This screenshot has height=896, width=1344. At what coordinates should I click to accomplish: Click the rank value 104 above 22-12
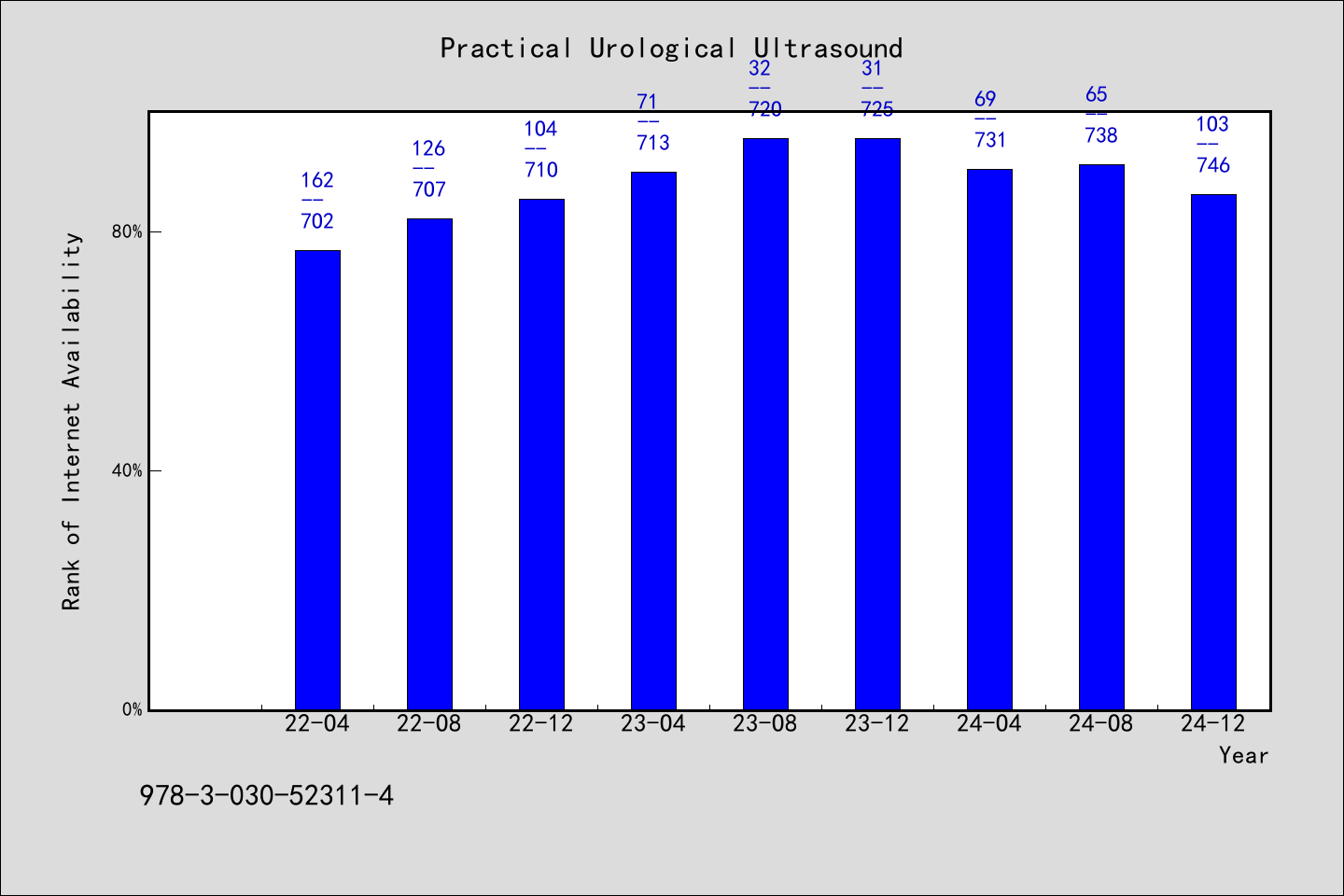[x=541, y=129]
